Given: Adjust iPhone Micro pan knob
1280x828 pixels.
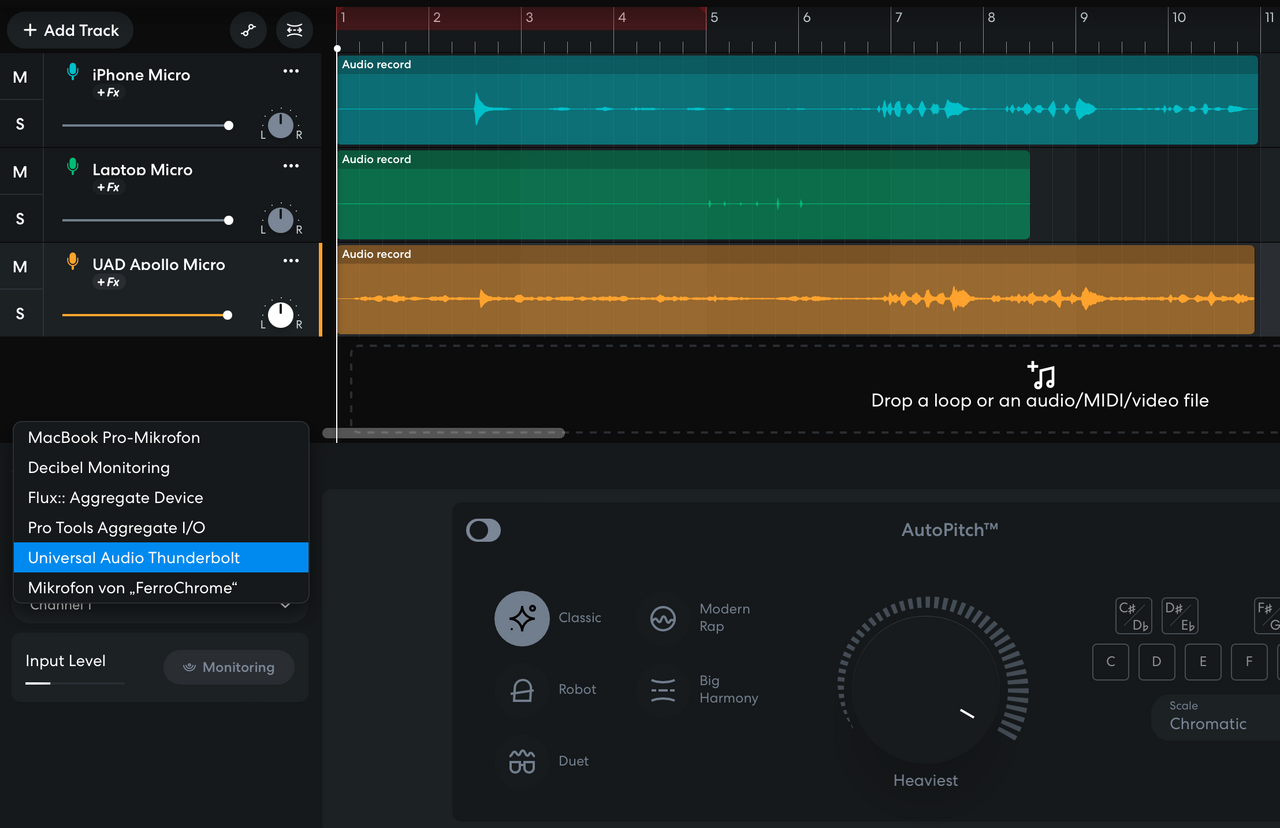Looking at the screenshot, I should [281, 124].
